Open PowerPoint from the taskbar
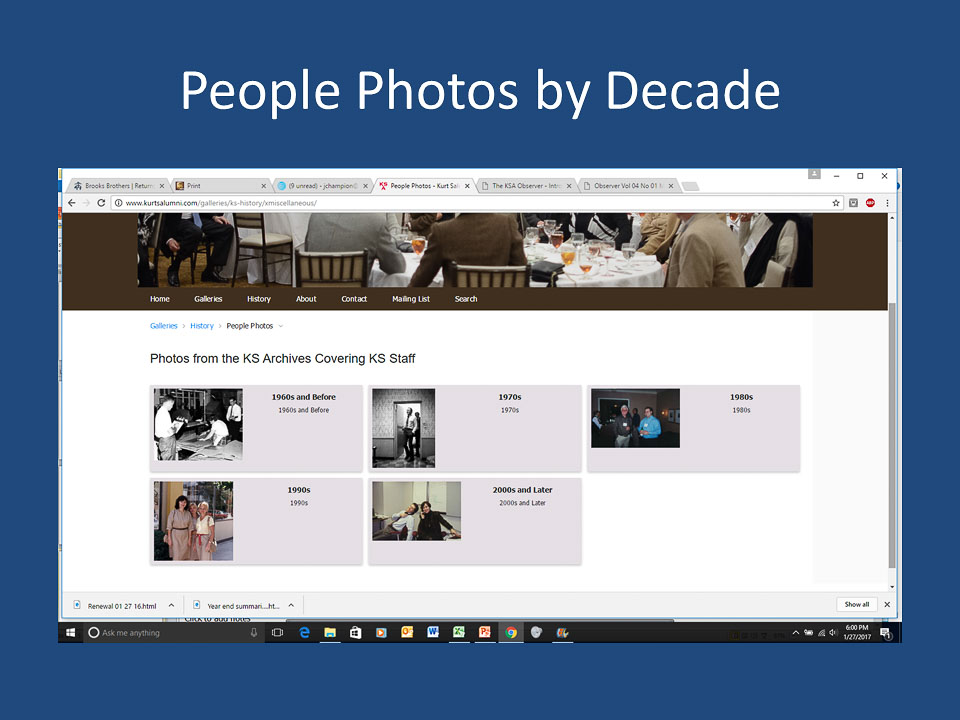The height and width of the screenshot is (720, 960). pos(485,632)
